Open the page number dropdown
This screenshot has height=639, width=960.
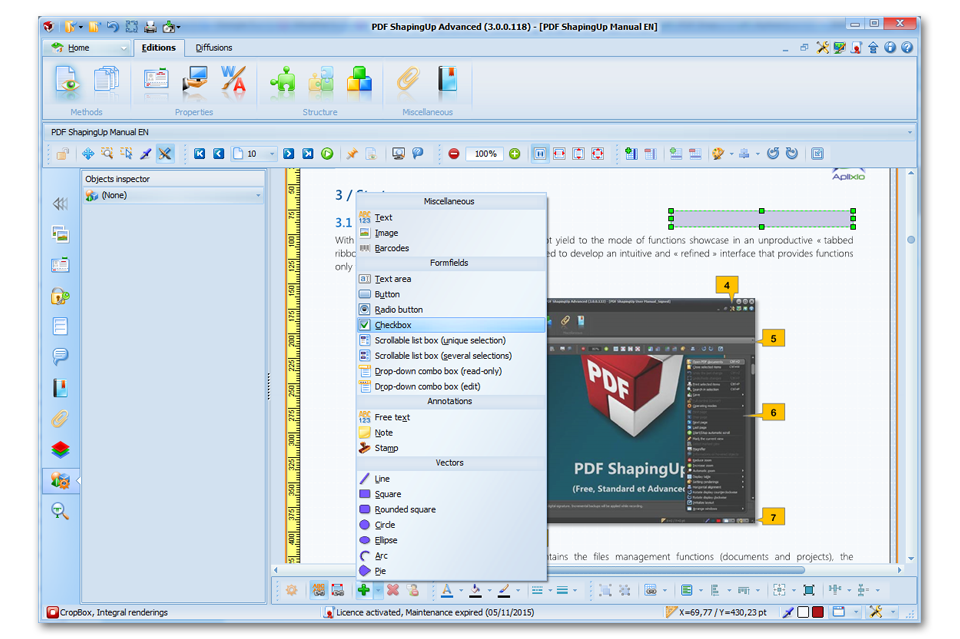click(x=272, y=154)
